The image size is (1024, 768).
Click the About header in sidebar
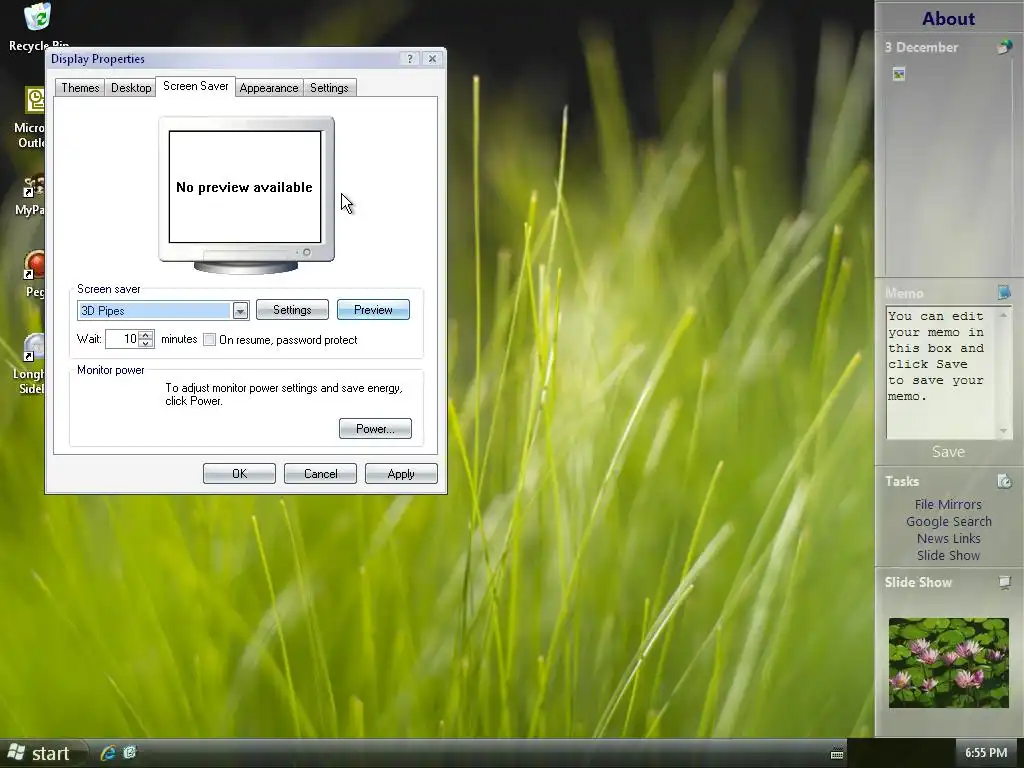click(x=948, y=18)
